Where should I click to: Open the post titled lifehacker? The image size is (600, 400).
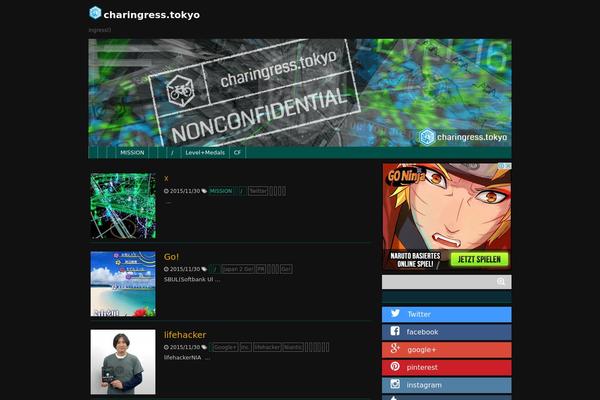tap(185, 335)
